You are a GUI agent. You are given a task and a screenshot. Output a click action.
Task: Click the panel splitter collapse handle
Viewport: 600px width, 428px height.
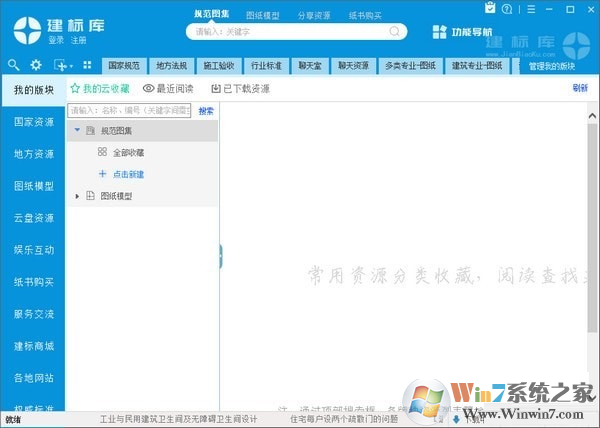point(221,255)
